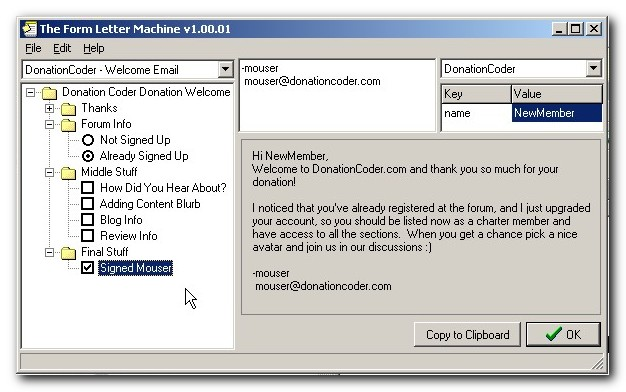Select the Signed Mouser tree label
This screenshot has width=626, height=392.
[136, 268]
